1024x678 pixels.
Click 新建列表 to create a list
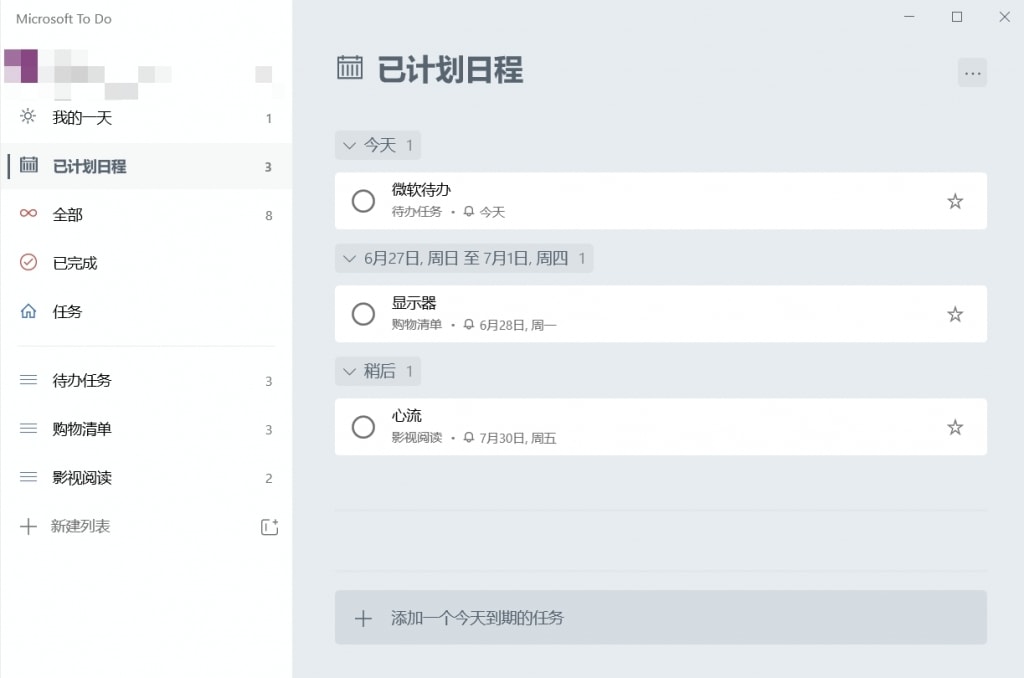[x=80, y=526]
